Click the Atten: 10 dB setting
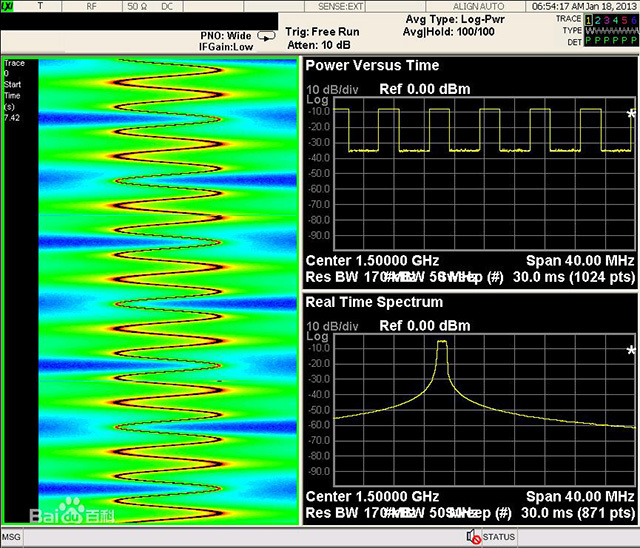This screenshot has height=548, width=640. click(x=319, y=45)
